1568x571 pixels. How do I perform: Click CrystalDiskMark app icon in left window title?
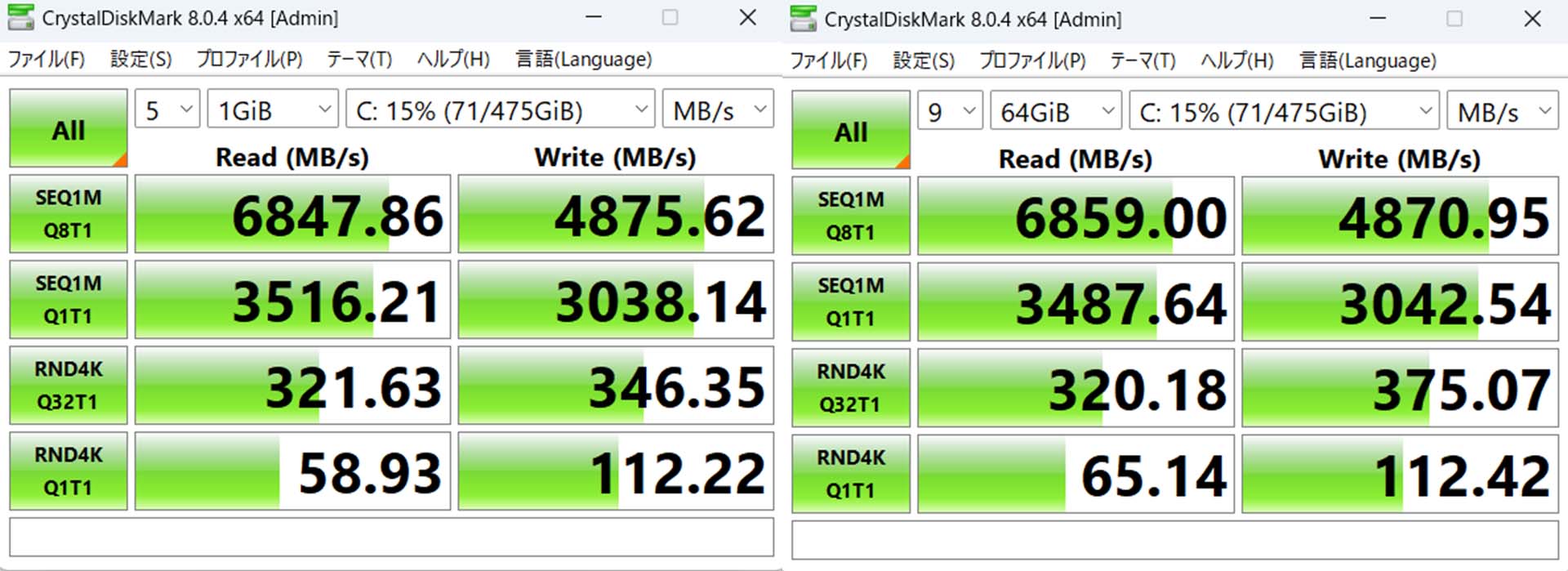click(20, 18)
